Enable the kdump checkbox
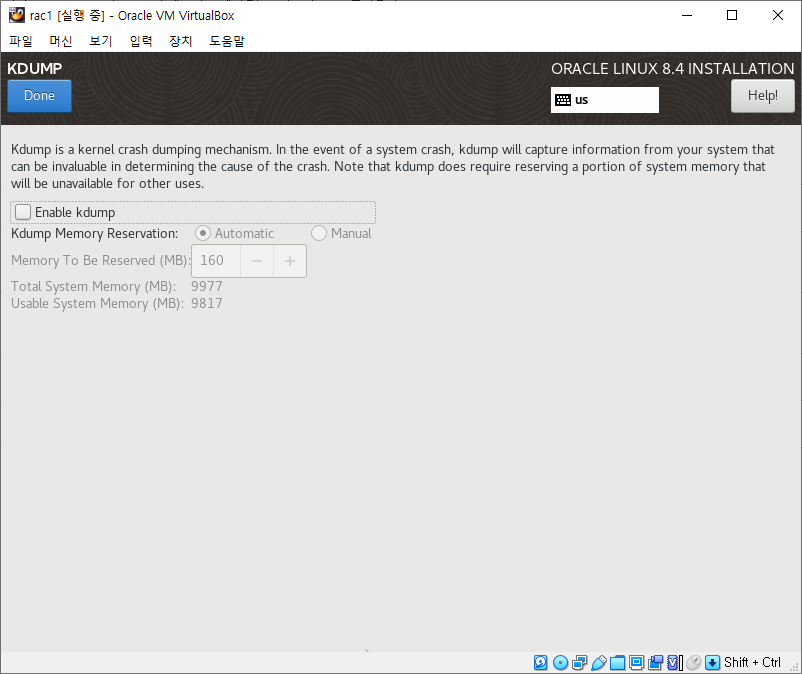Image resolution: width=802 pixels, height=674 pixels. (x=23, y=212)
